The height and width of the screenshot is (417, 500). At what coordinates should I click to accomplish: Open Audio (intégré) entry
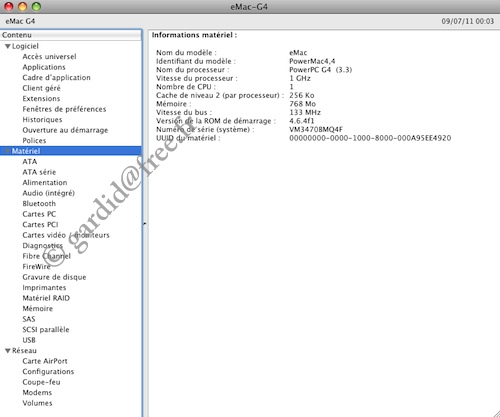click(x=49, y=193)
